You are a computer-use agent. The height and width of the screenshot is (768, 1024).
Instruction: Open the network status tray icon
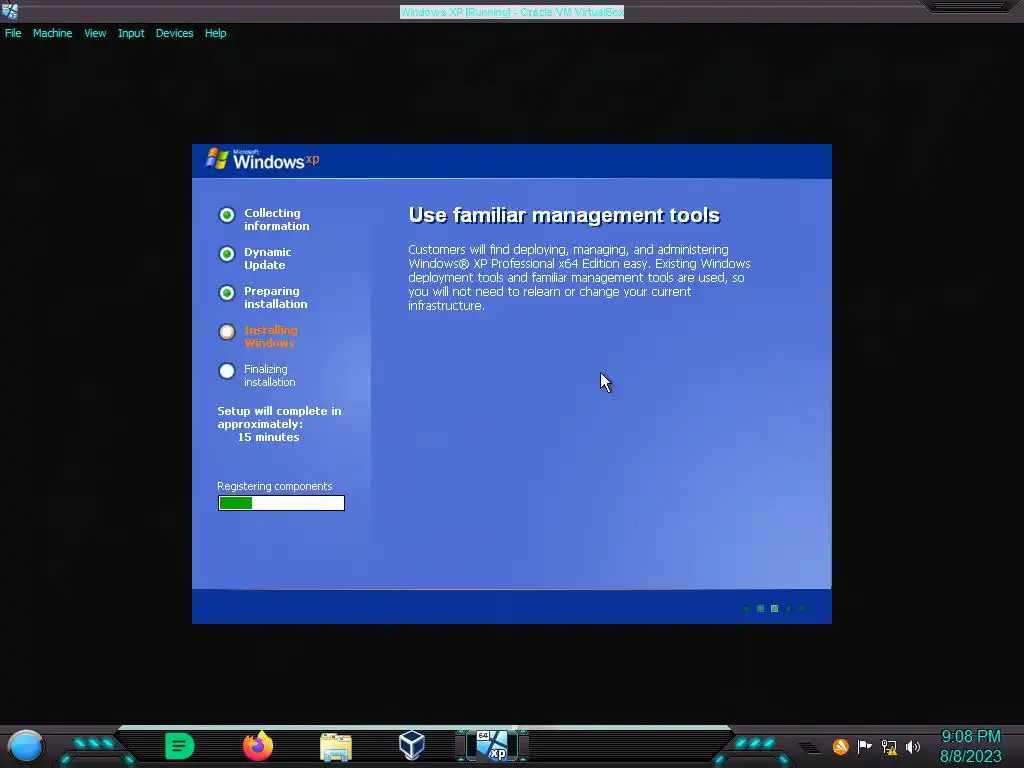pos(889,747)
